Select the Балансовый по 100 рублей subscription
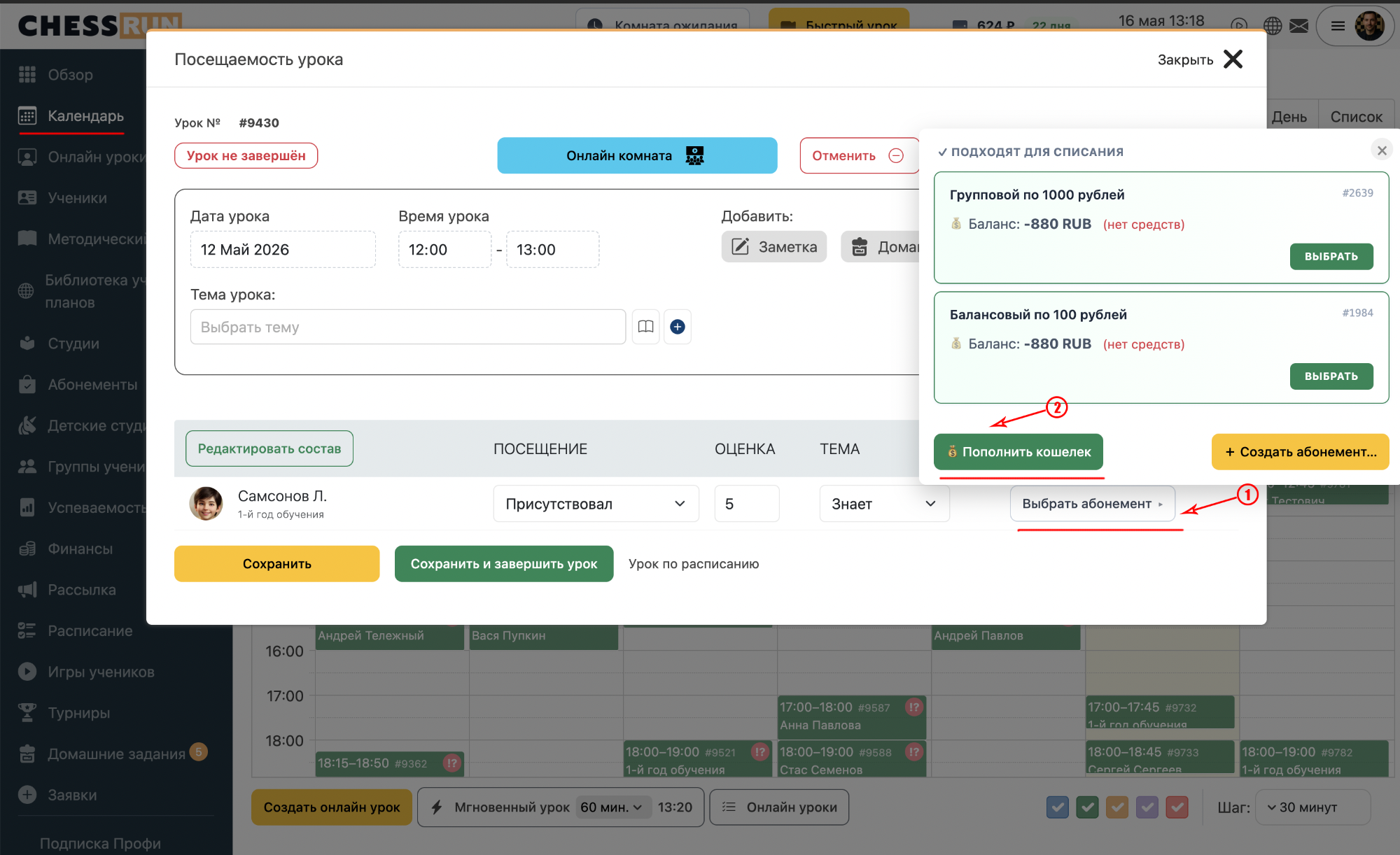This screenshot has height=855, width=1400. tap(1331, 376)
